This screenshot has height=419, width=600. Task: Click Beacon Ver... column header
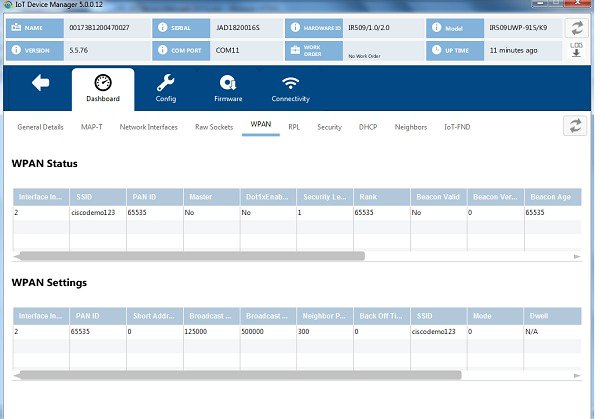coord(496,197)
